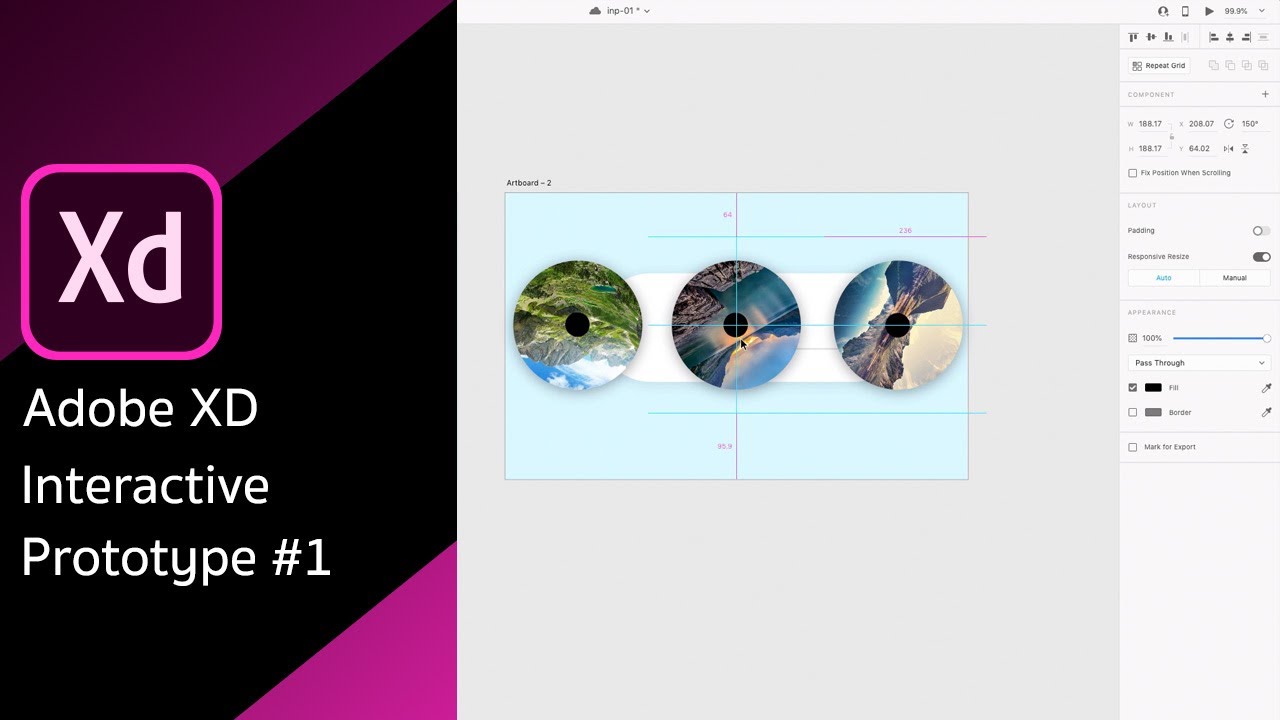Select the Artboard – 2 label
The width and height of the screenshot is (1280, 720).
529,183
